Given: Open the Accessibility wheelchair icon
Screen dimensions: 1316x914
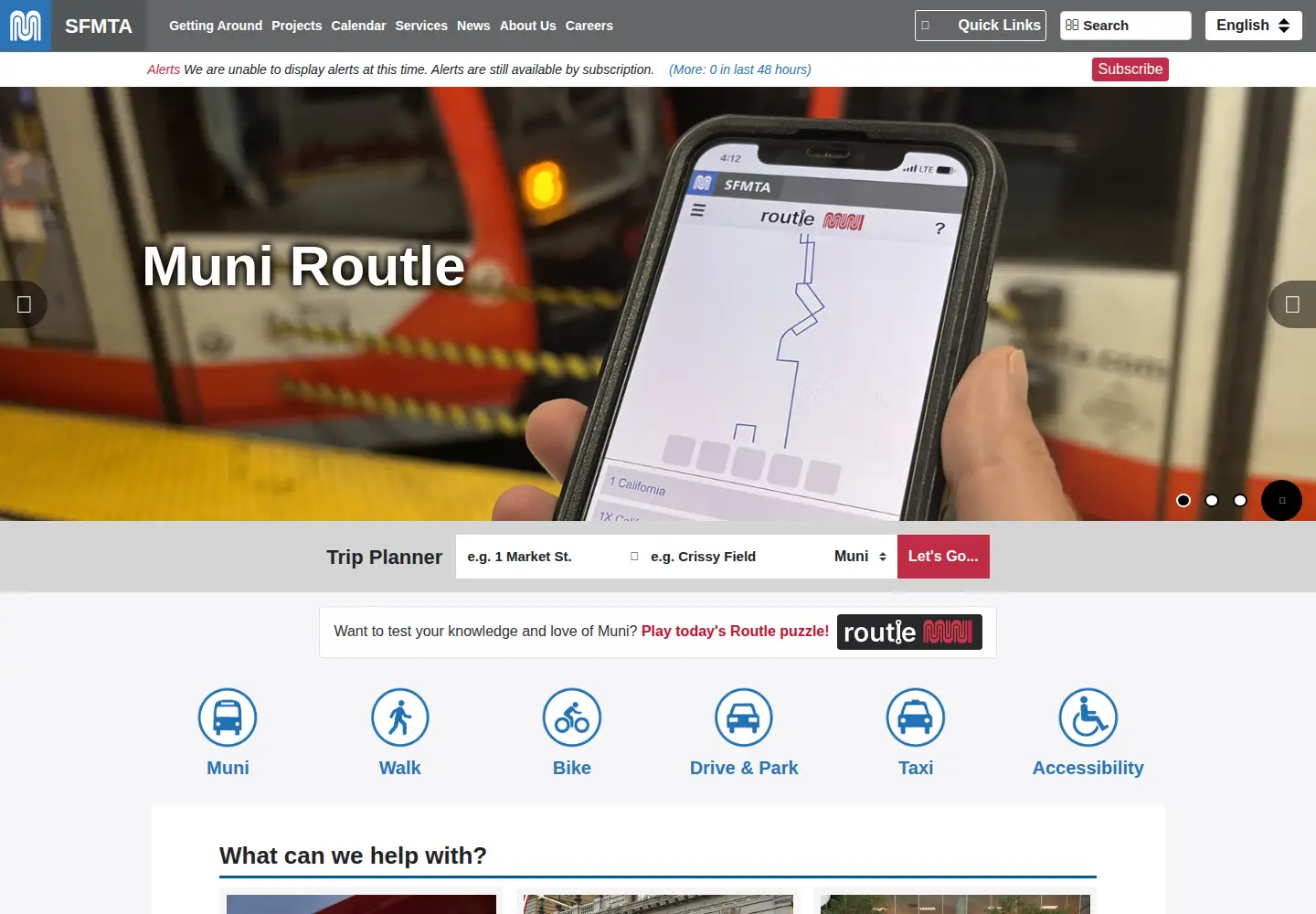Looking at the screenshot, I should pos(1088,717).
